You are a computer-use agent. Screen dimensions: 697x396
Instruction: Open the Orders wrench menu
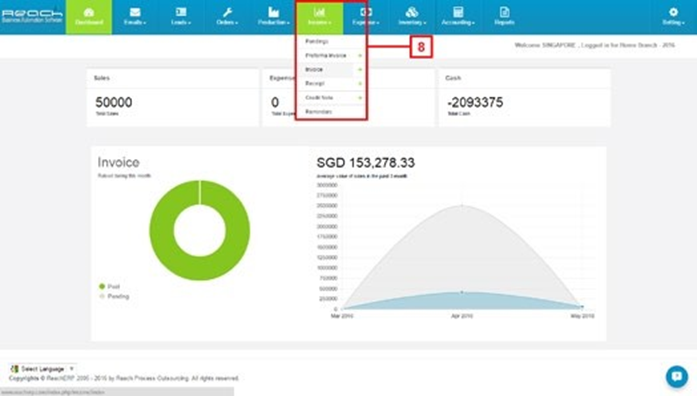tap(227, 12)
